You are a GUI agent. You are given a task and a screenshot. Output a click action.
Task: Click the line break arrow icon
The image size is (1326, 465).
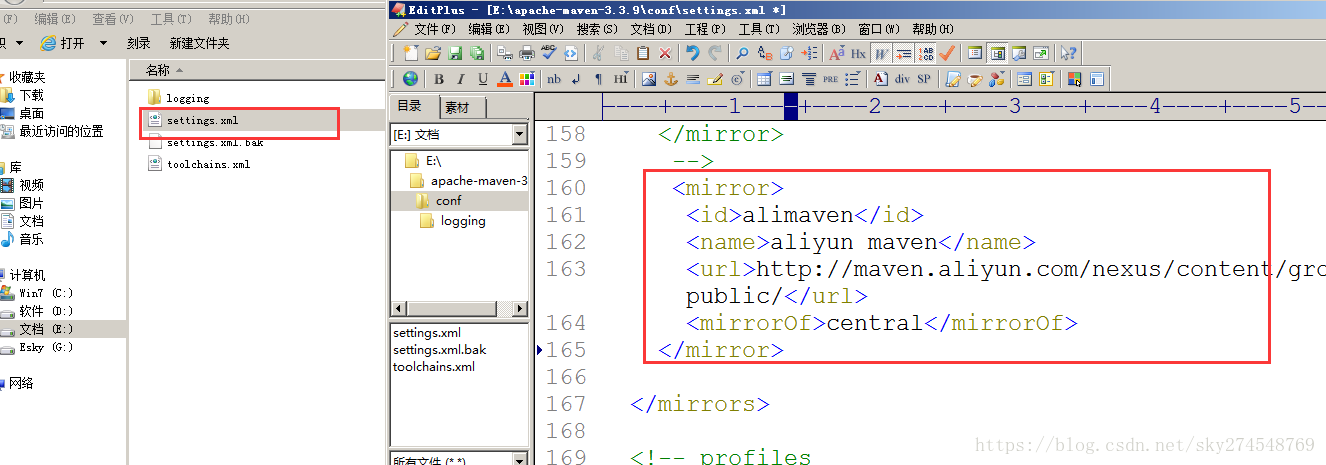pyautogui.click(x=576, y=79)
